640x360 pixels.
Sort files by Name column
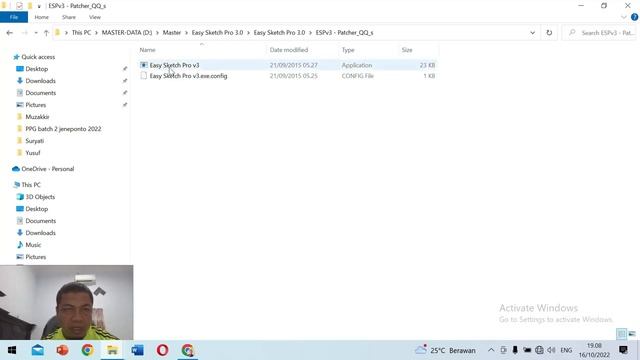tap(147, 50)
